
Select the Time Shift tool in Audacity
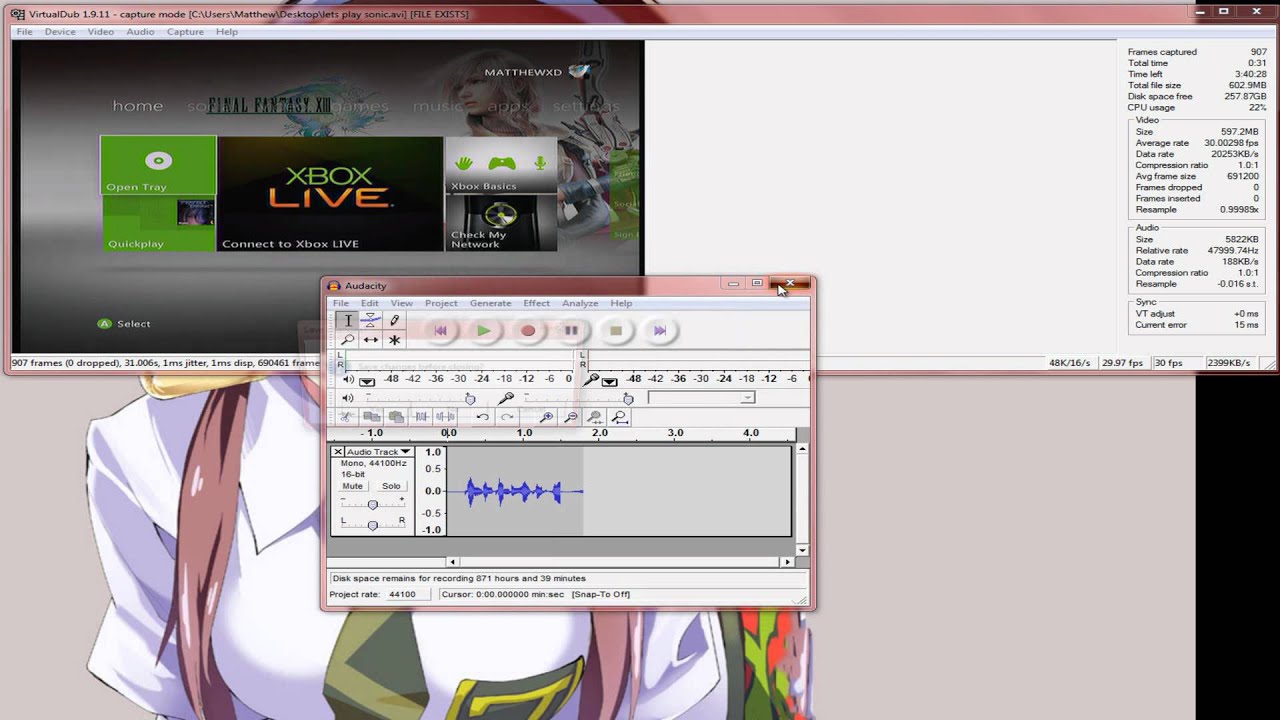(371, 340)
